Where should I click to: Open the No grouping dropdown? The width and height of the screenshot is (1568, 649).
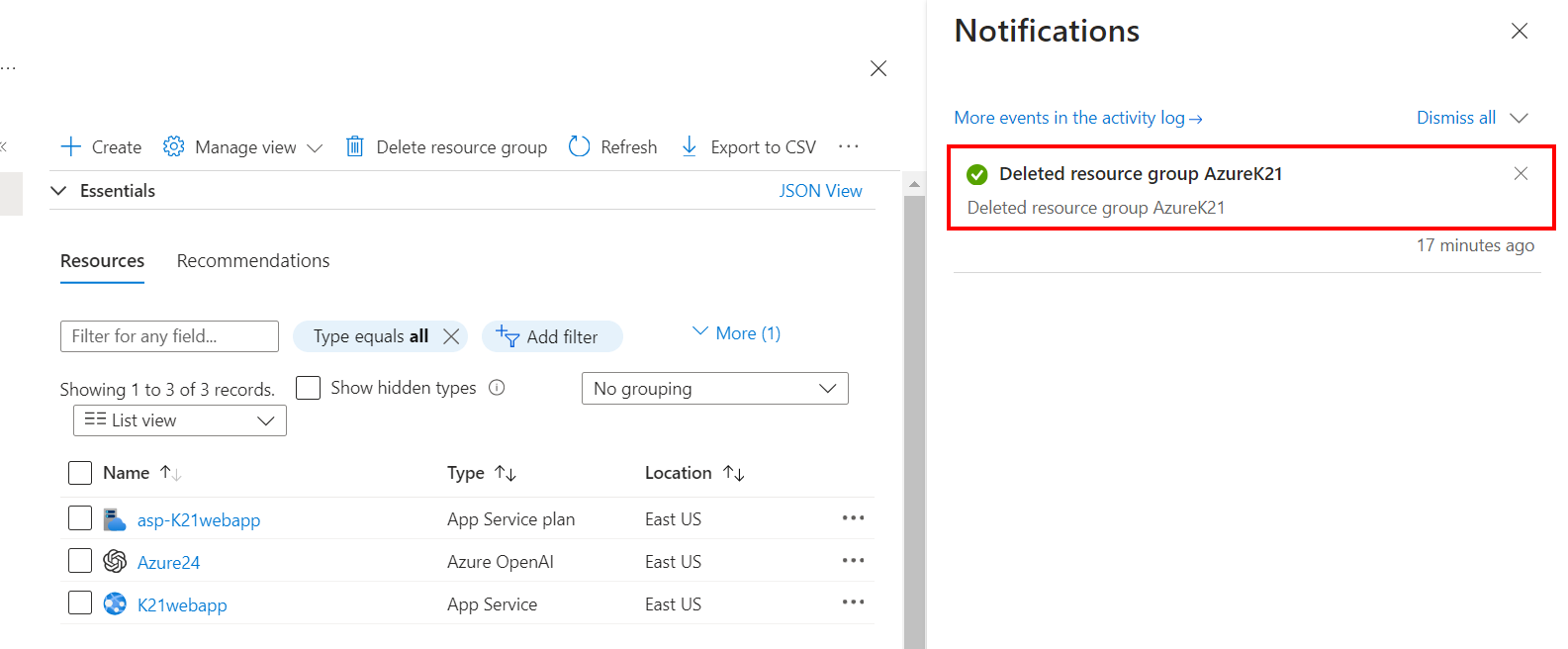[x=714, y=389]
